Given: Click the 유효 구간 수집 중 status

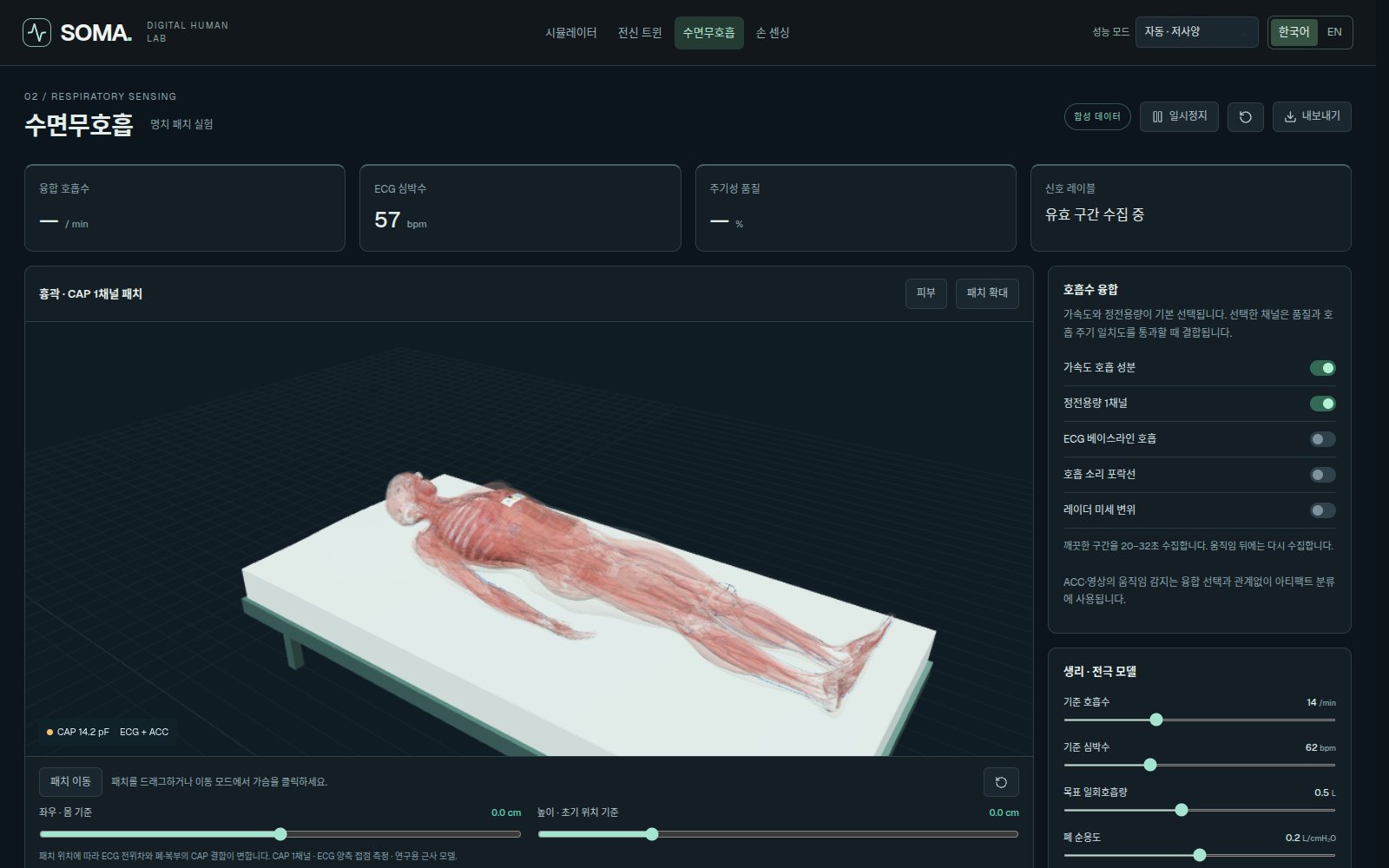Looking at the screenshot, I should coord(1095,214).
